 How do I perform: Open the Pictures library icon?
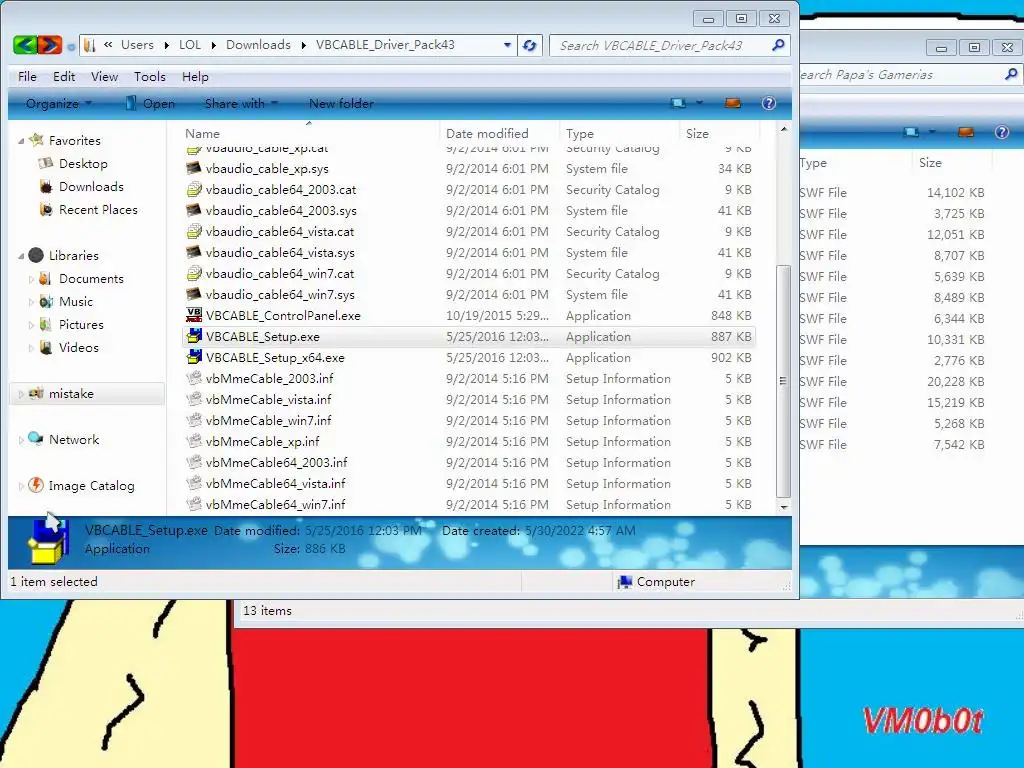(46, 325)
